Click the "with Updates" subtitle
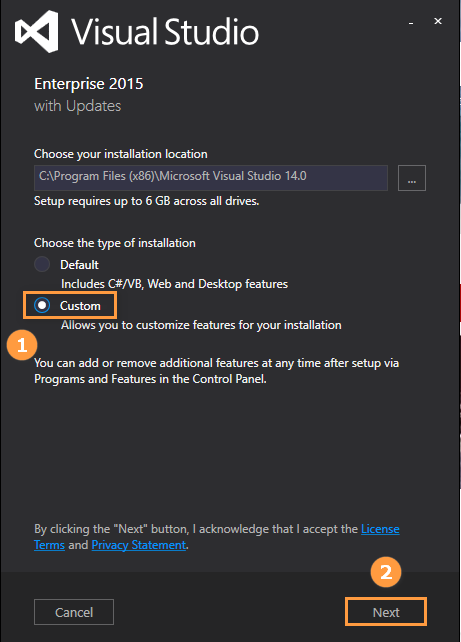The image size is (461, 642). click(78, 106)
